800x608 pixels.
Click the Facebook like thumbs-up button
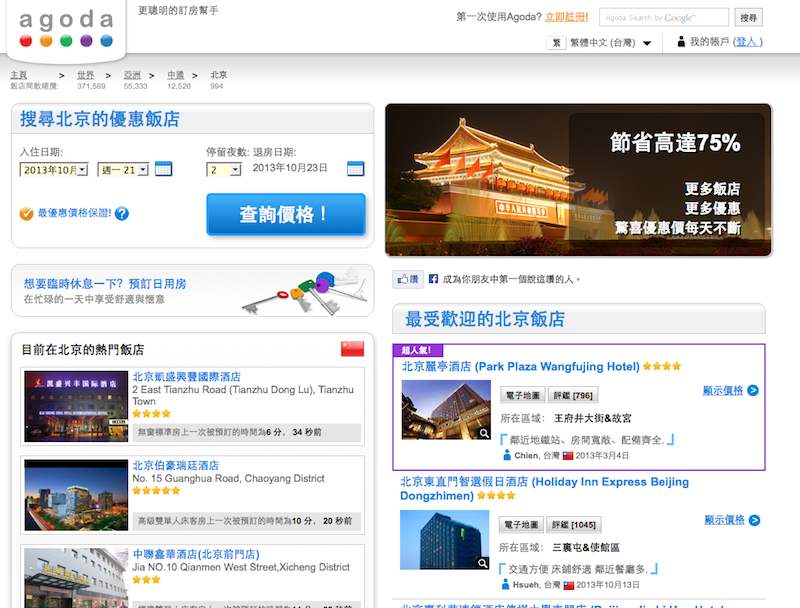(x=408, y=279)
